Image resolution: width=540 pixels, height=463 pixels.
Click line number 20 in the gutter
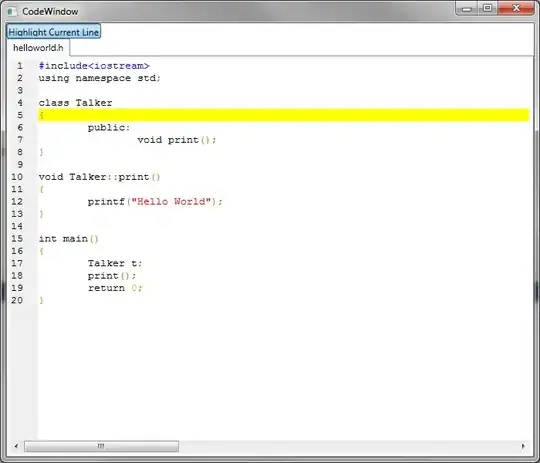click(17, 300)
